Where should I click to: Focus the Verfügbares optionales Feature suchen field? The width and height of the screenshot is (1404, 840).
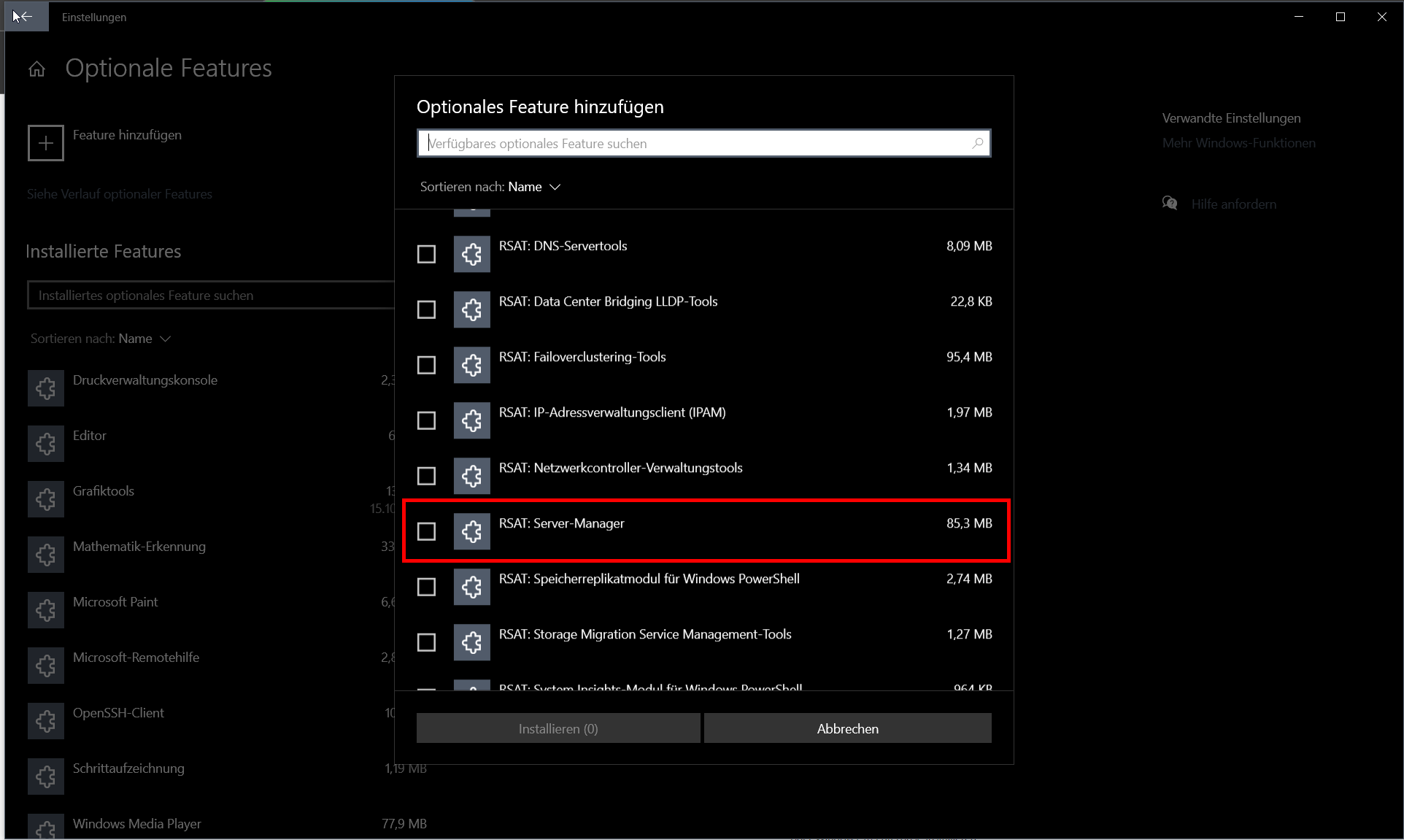pyautogui.click(x=693, y=143)
